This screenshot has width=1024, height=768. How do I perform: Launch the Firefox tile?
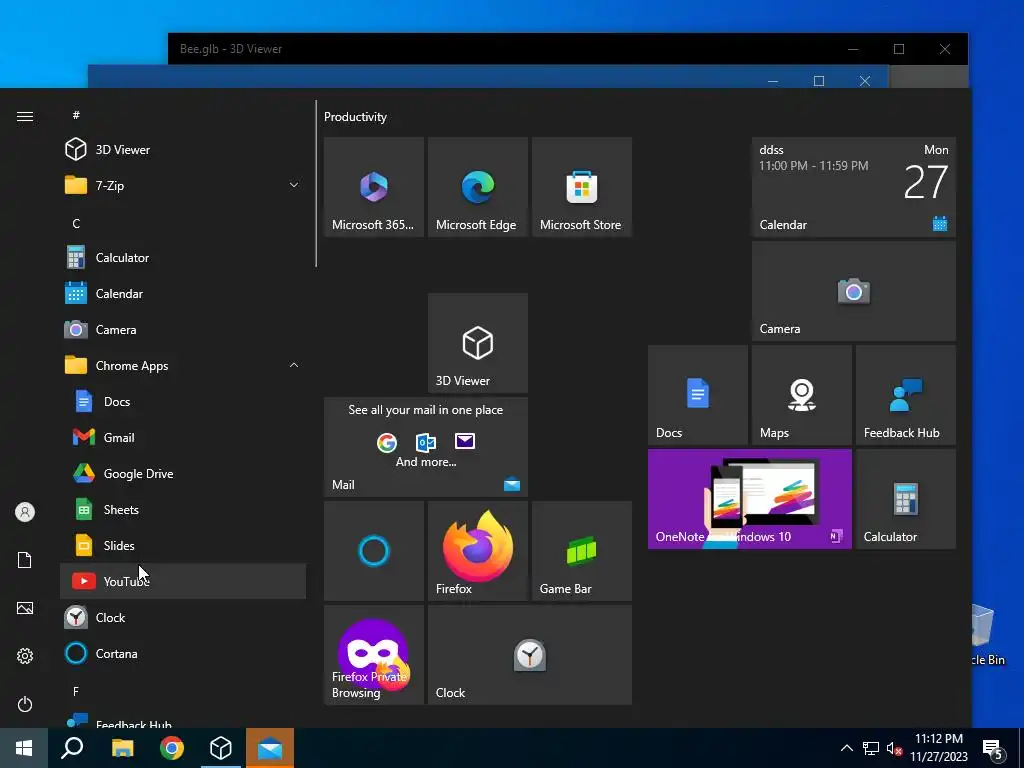pos(477,551)
